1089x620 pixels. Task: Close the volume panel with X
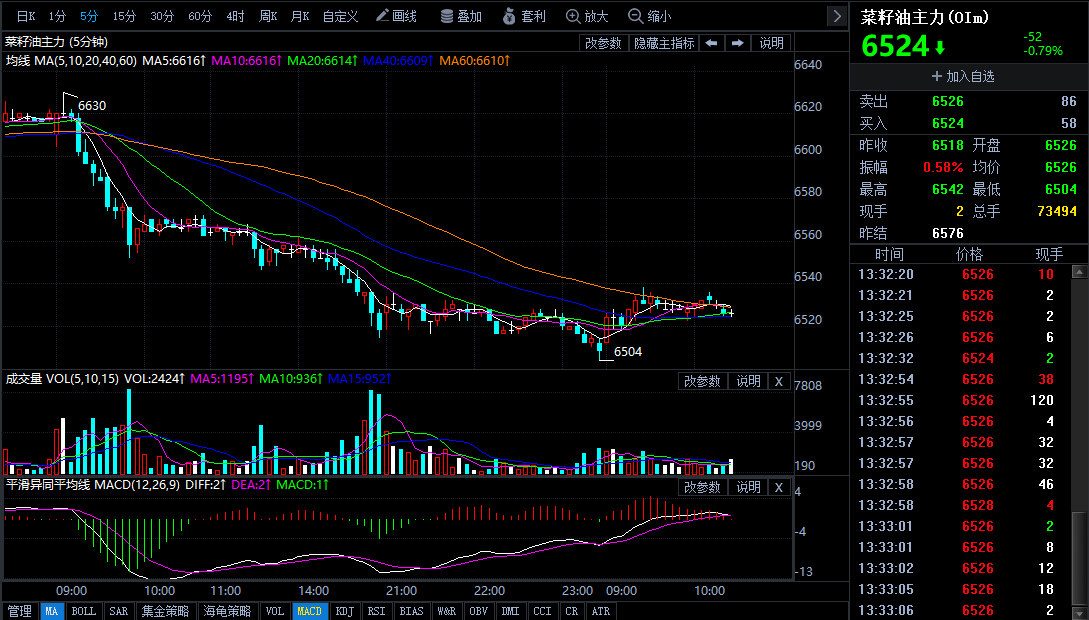[x=779, y=381]
